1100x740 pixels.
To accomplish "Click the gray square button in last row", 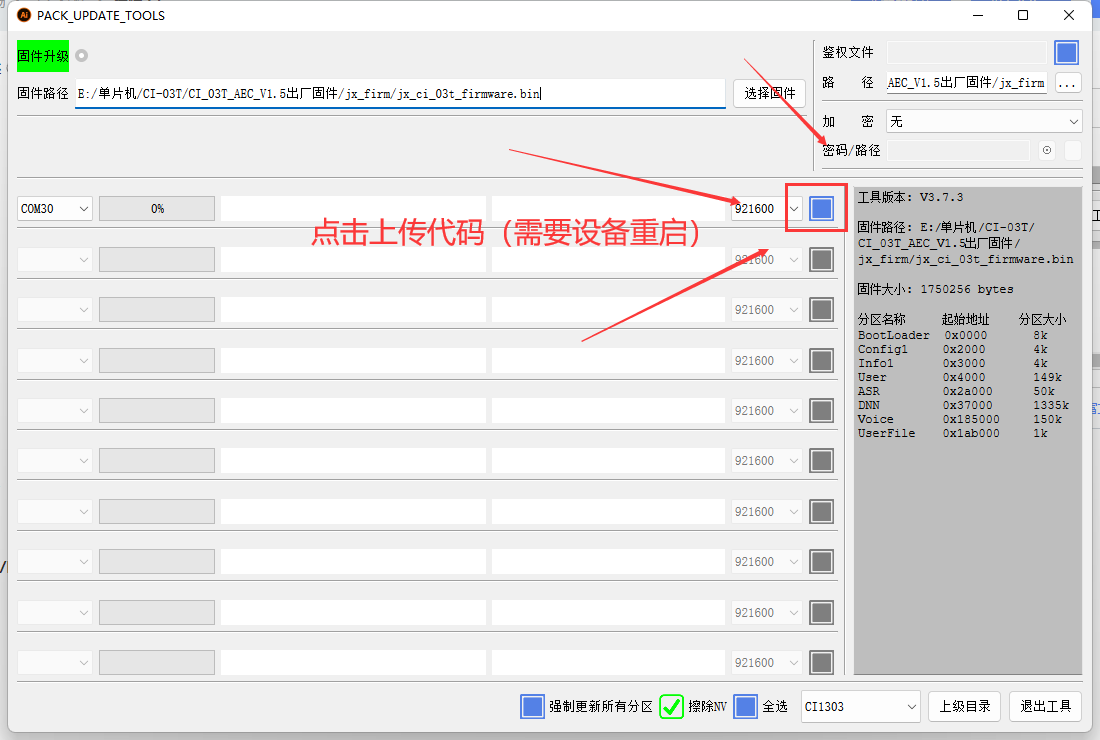I will coord(821,662).
